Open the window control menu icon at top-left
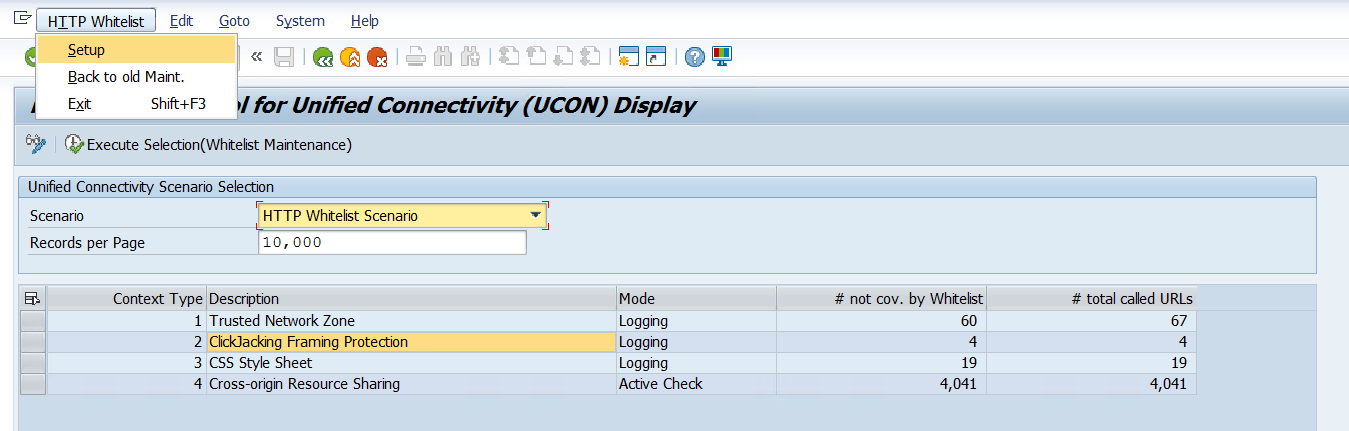The width and height of the screenshot is (1349, 431). click(22, 19)
